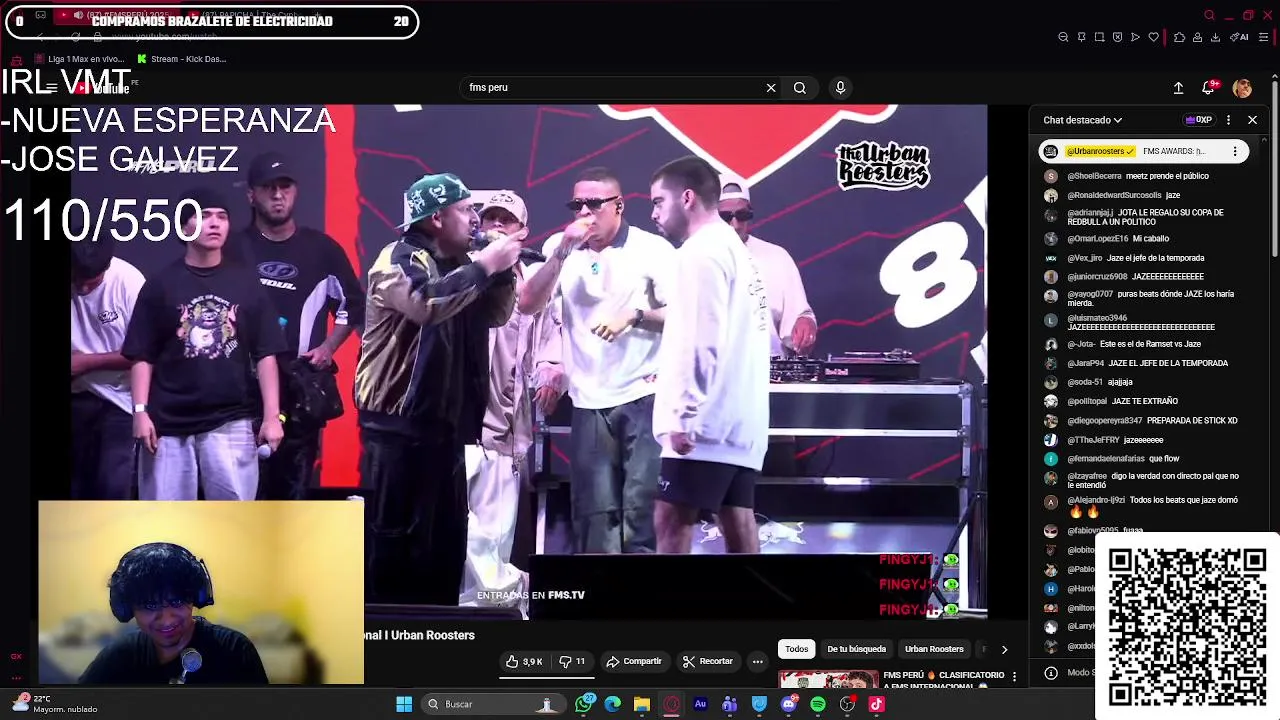
Task: Open the browser zoom-out magnifier icon
Action: 1063,37
